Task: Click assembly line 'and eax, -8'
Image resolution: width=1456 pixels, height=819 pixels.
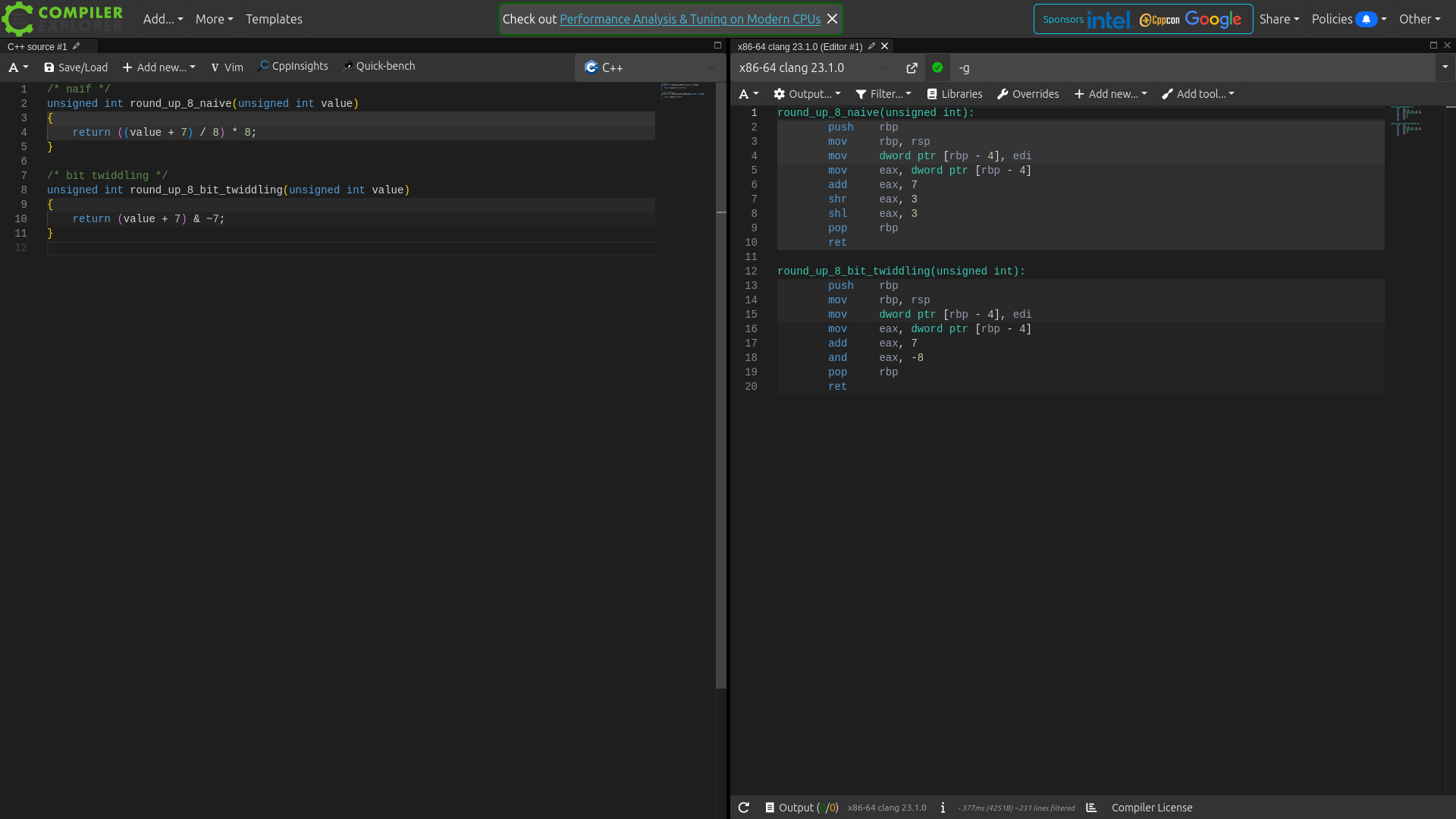Action: (875, 357)
